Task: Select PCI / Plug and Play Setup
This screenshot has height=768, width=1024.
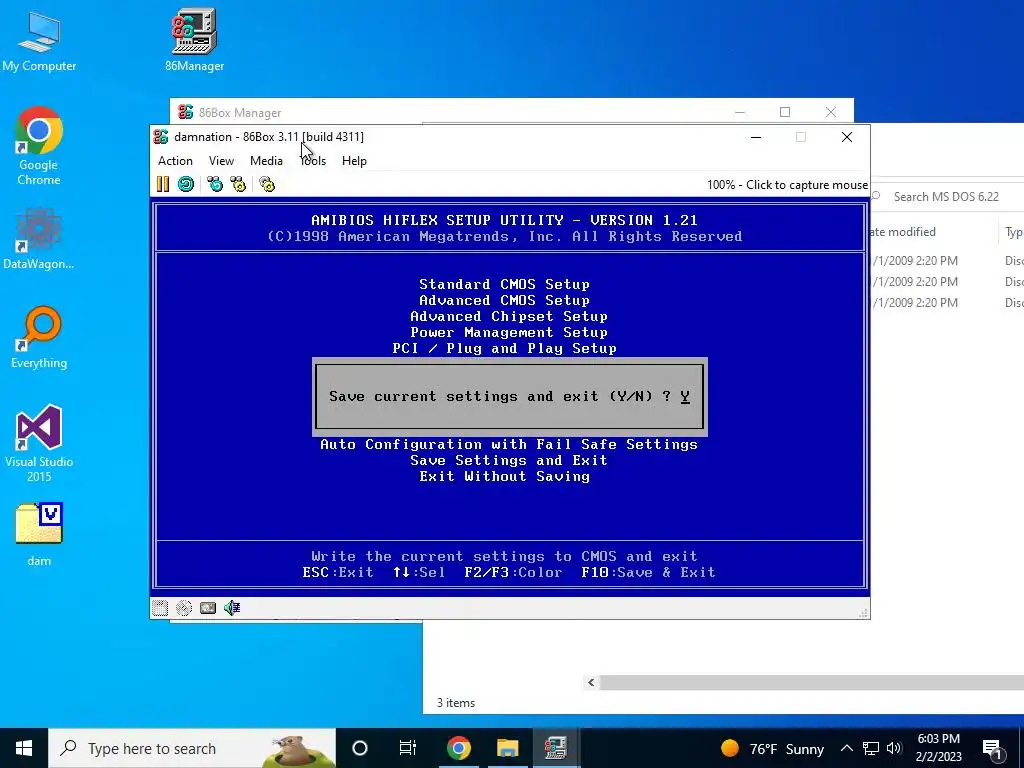Action: pyautogui.click(x=504, y=348)
